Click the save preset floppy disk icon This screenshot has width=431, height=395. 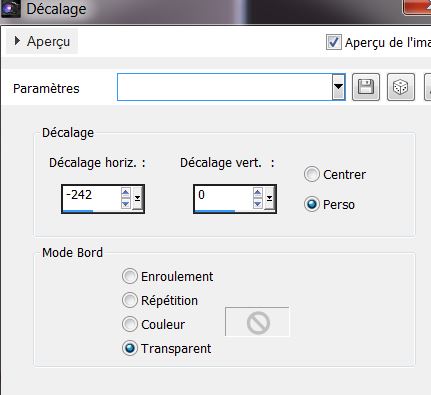[x=366, y=87]
